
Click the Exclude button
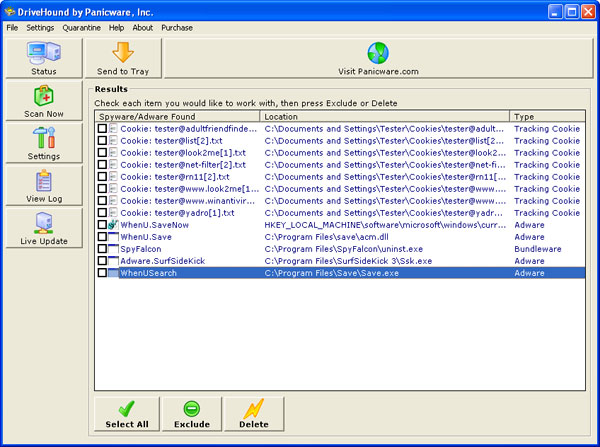tap(192, 414)
